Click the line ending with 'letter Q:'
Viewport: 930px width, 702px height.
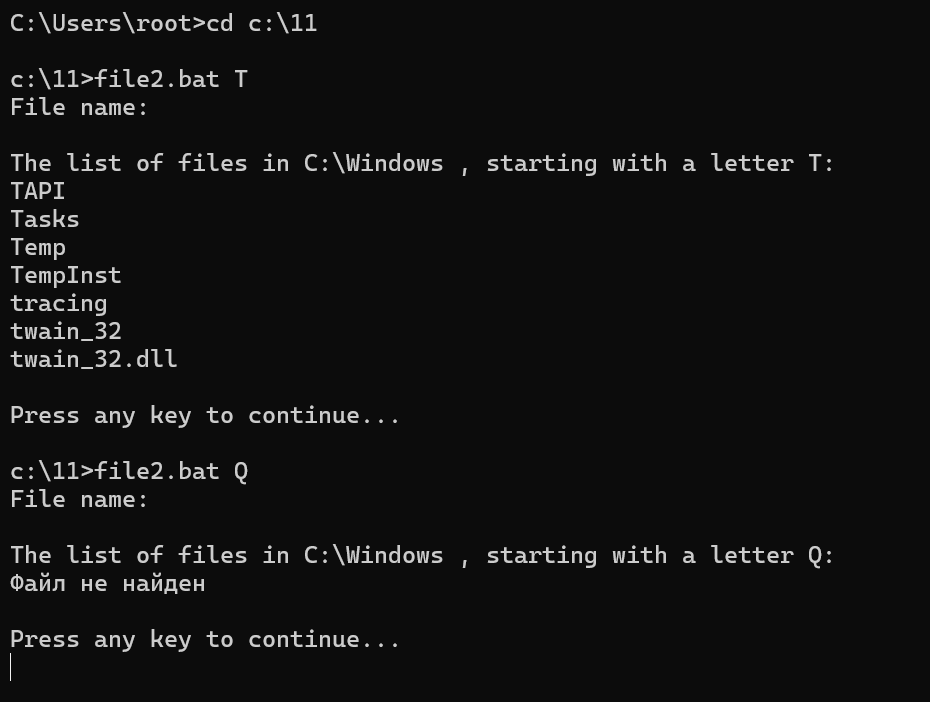click(x=422, y=556)
